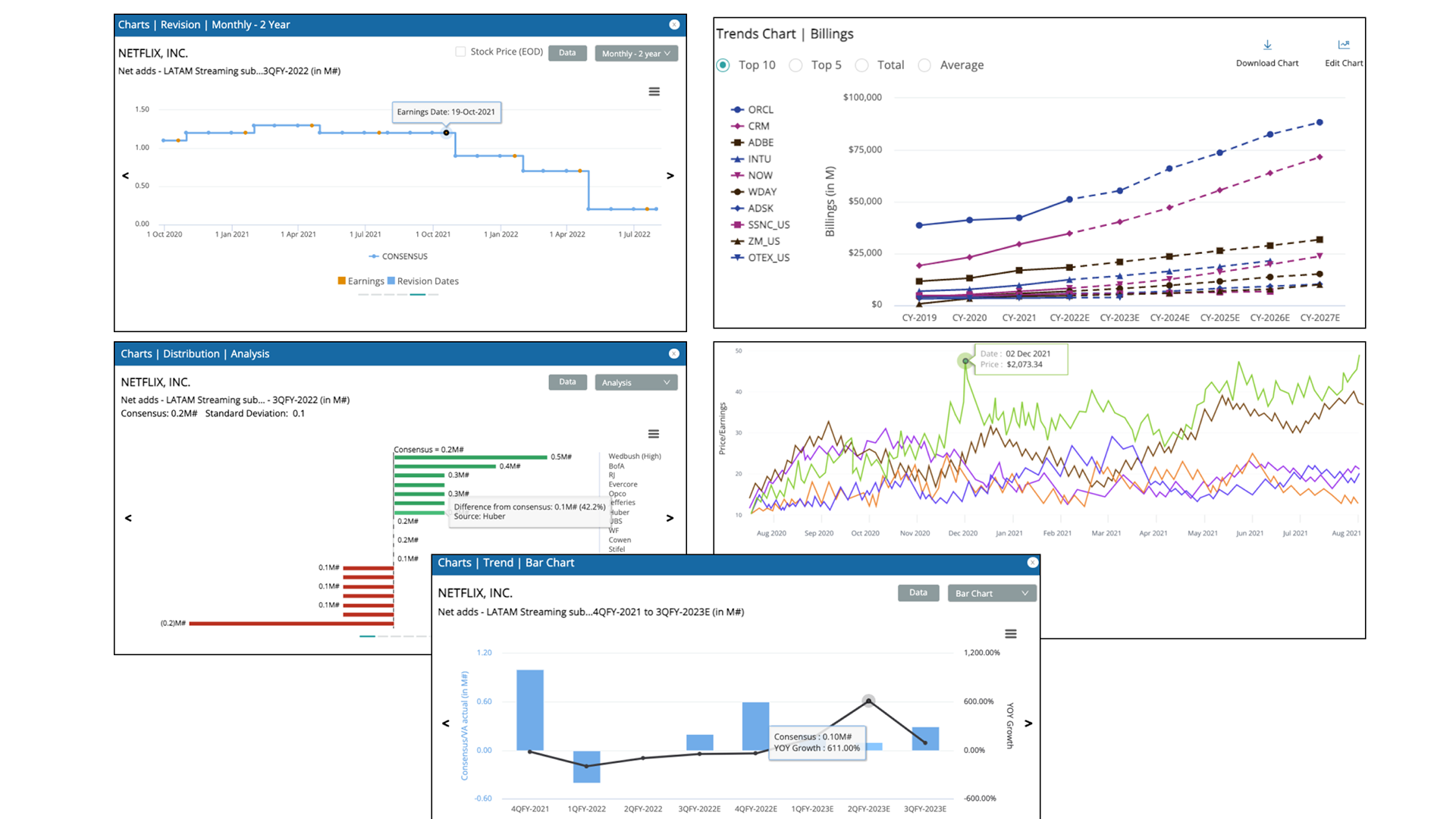This screenshot has width=1456, height=819.
Task: Open hamburger menu in Revision chart
Action: tap(654, 92)
